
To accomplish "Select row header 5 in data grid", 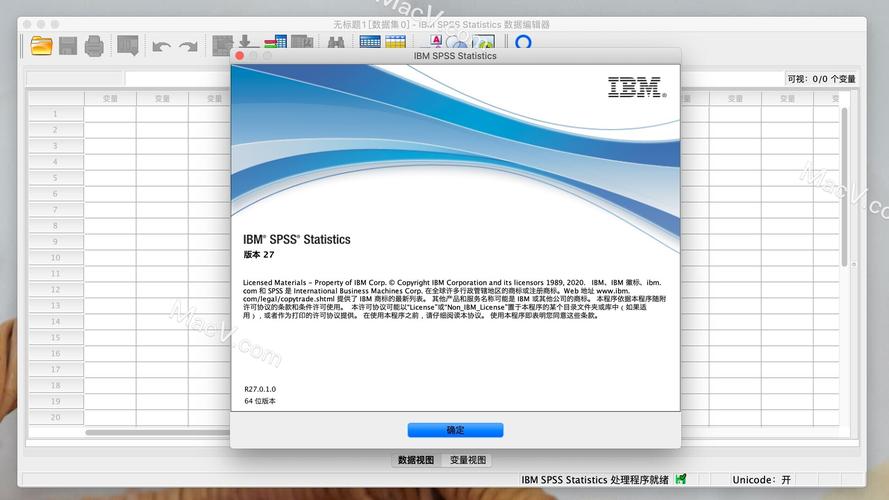I will point(56,178).
